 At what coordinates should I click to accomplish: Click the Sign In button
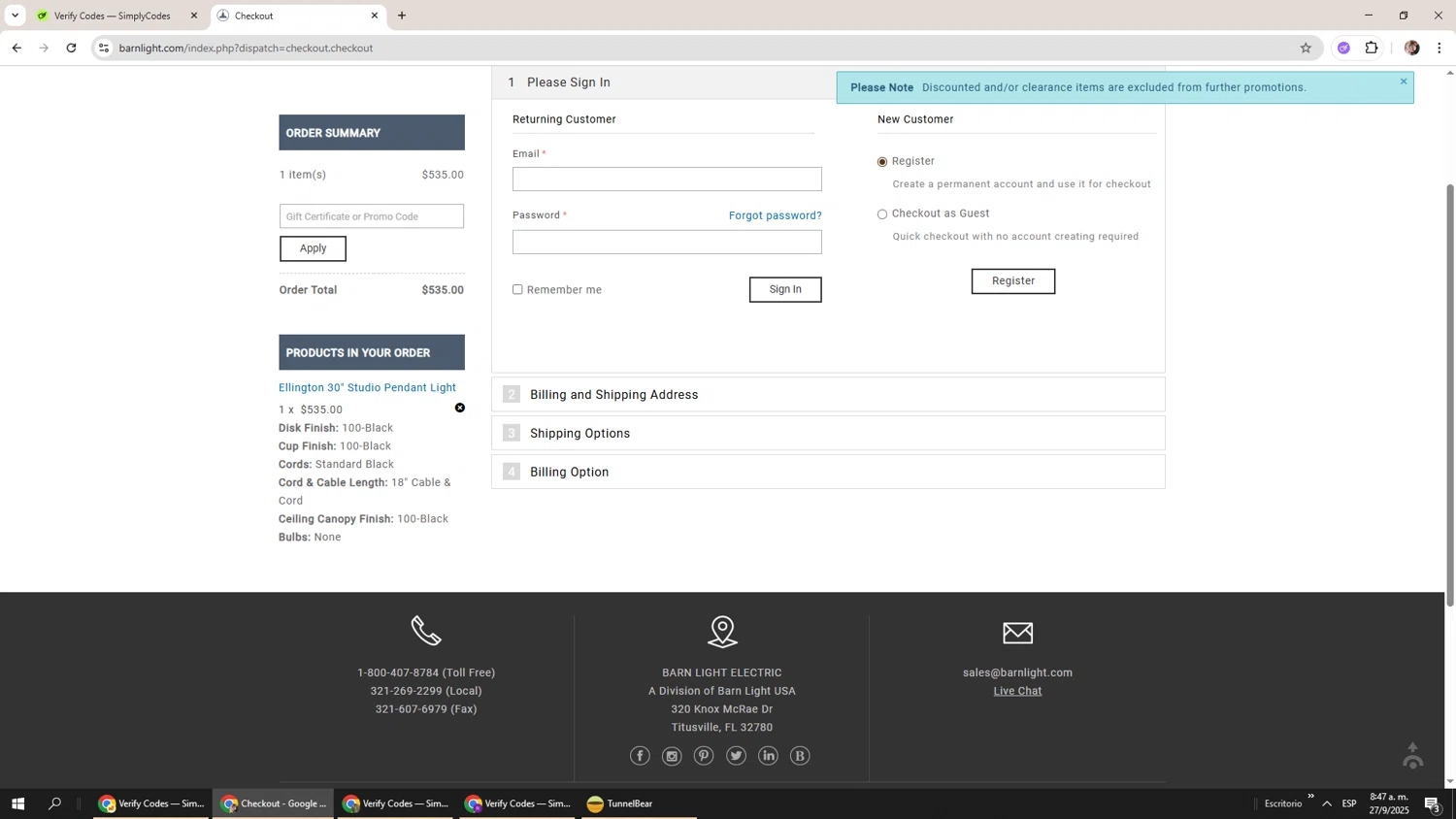tap(785, 289)
